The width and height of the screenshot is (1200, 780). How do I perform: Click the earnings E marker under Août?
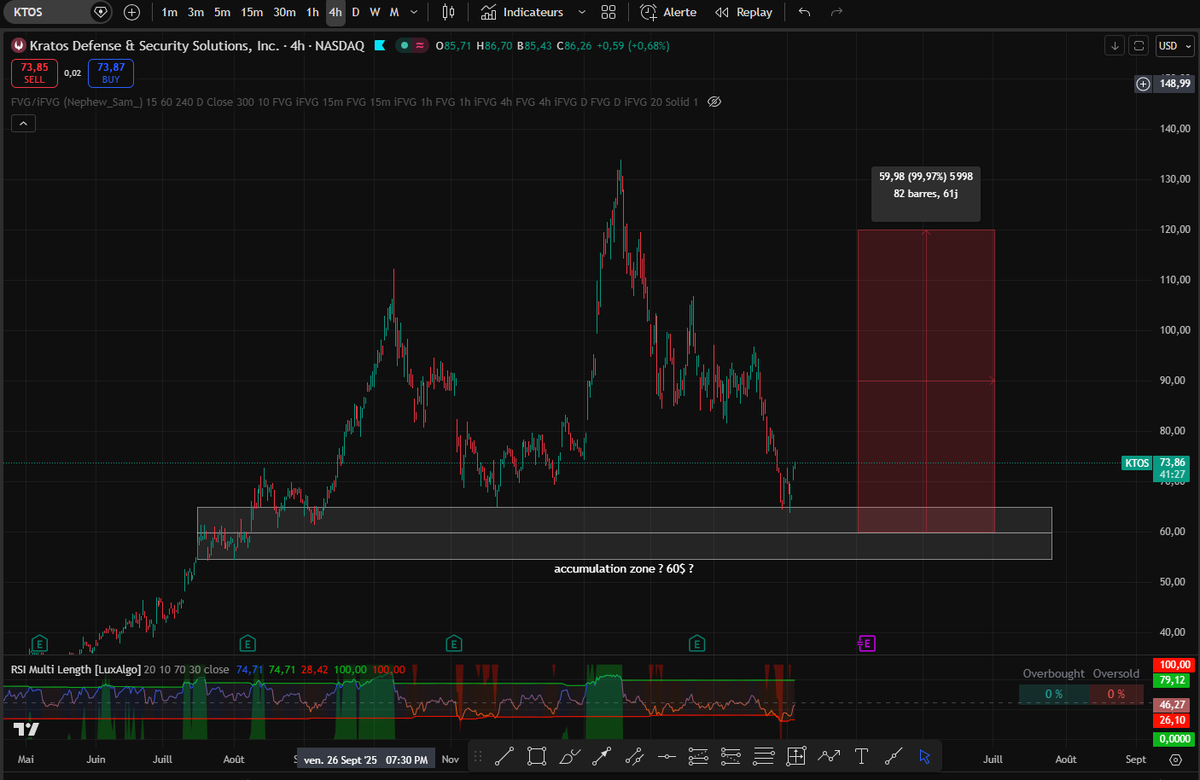click(247, 643)
